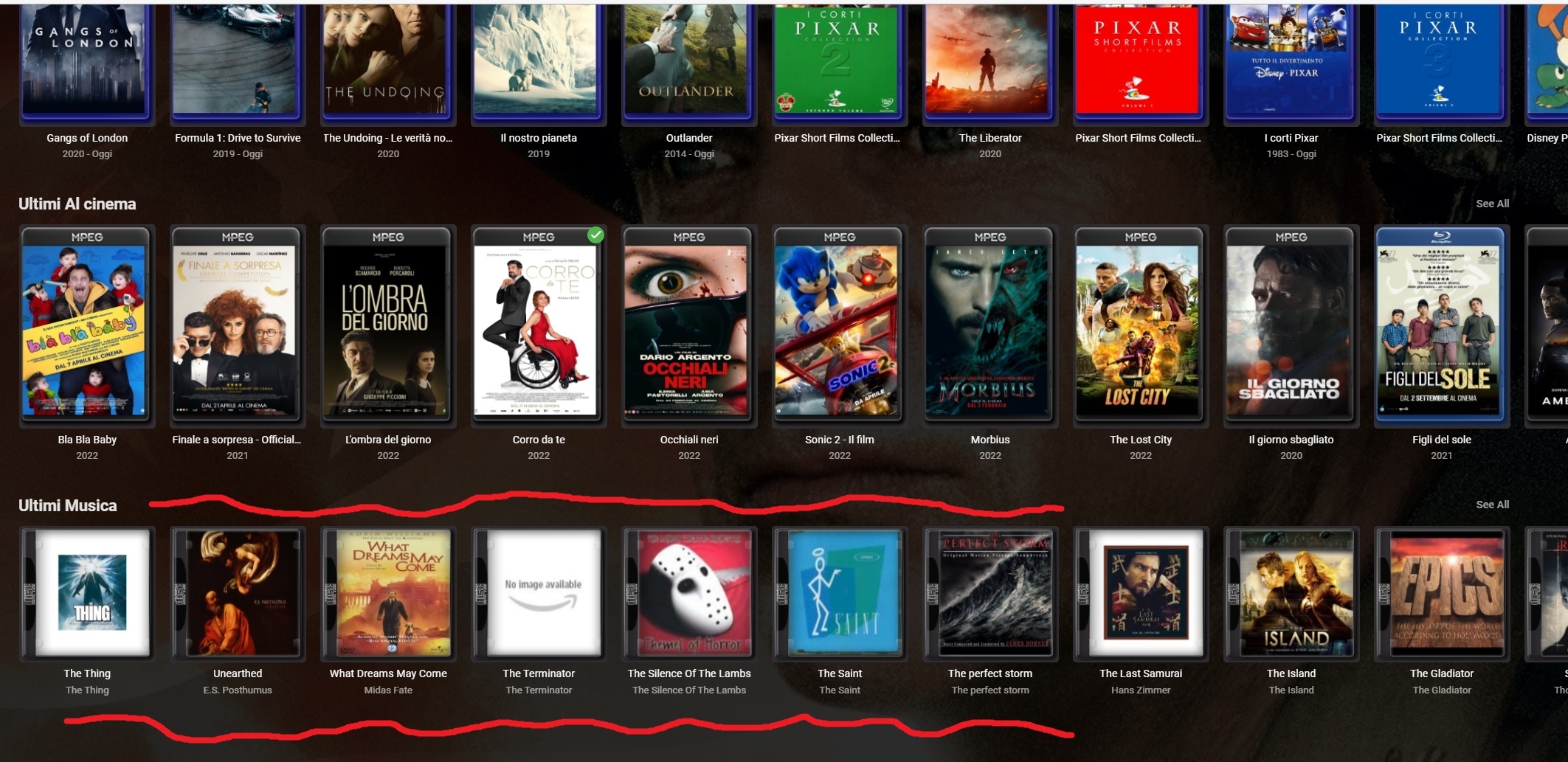Select The Silence Of The Lambs cover

(689, 593)
